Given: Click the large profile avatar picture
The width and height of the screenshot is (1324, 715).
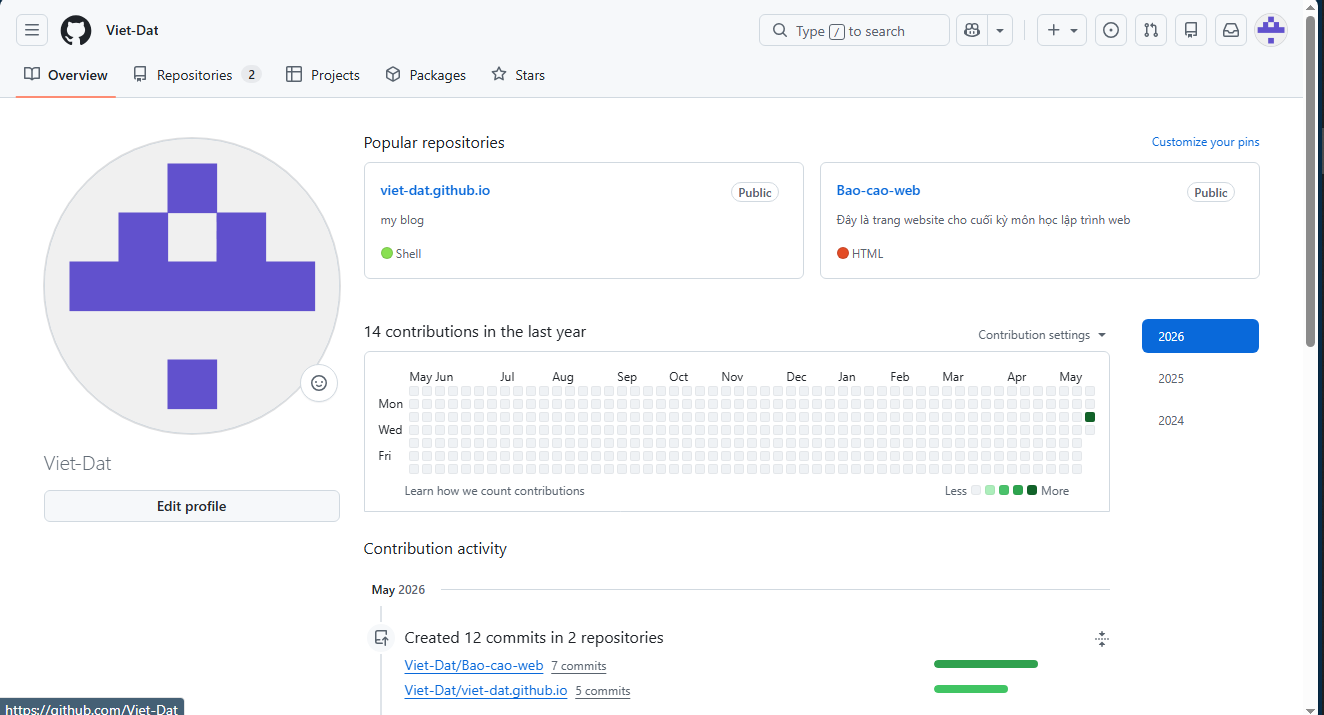Looking at the screenshot, I should (x=192, y=286).
